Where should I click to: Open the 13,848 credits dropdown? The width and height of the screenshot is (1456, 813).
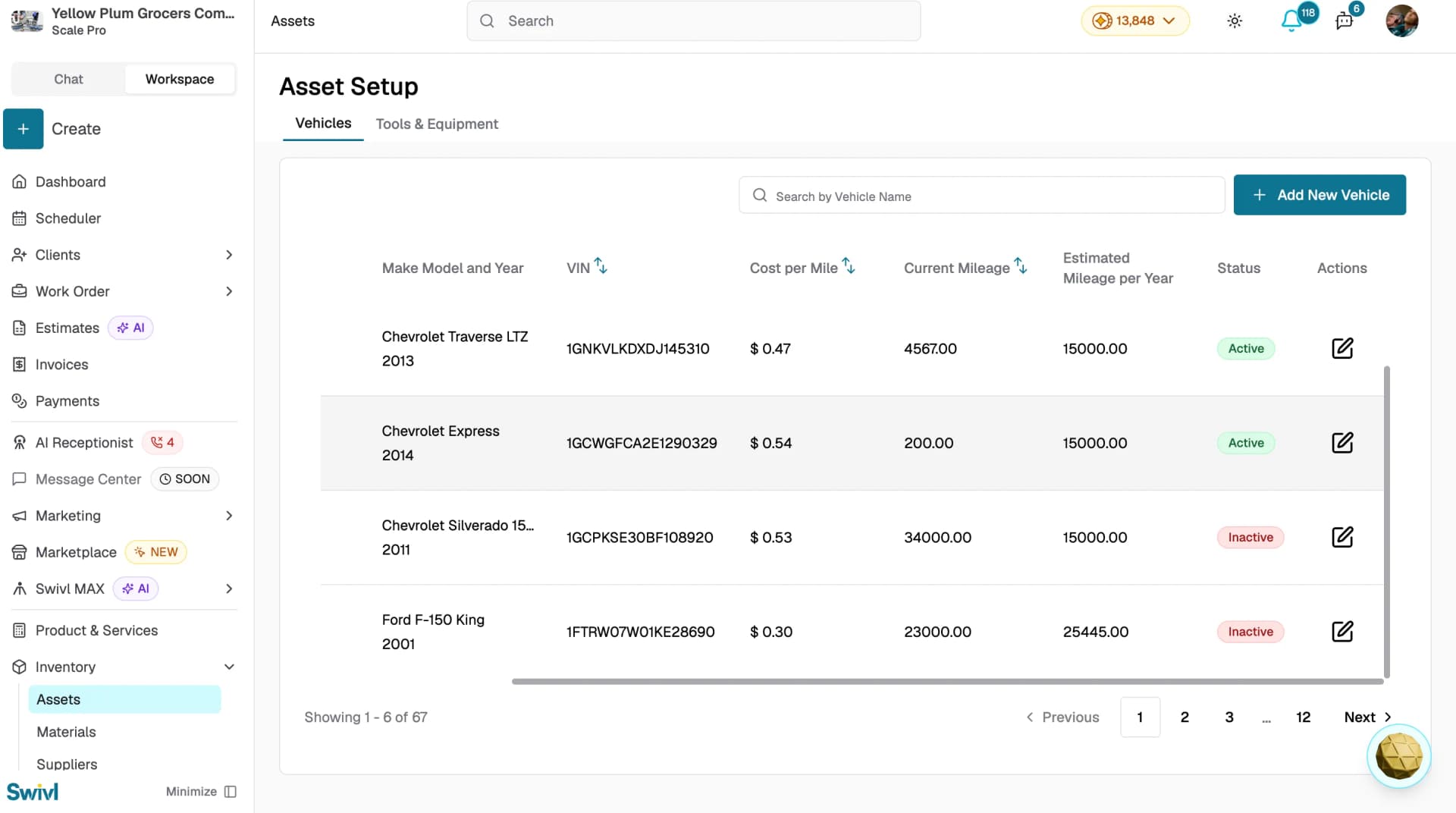pos(1135,21)
